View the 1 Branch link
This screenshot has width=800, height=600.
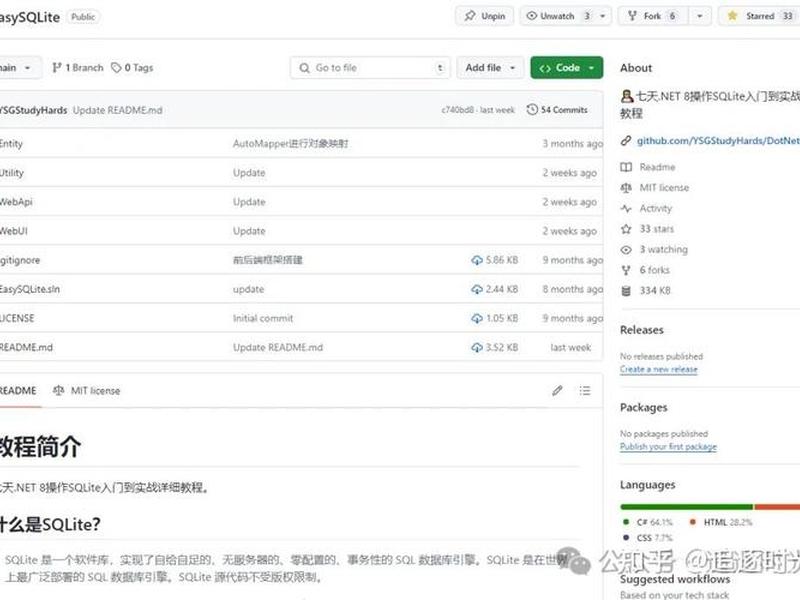point(78,67)
